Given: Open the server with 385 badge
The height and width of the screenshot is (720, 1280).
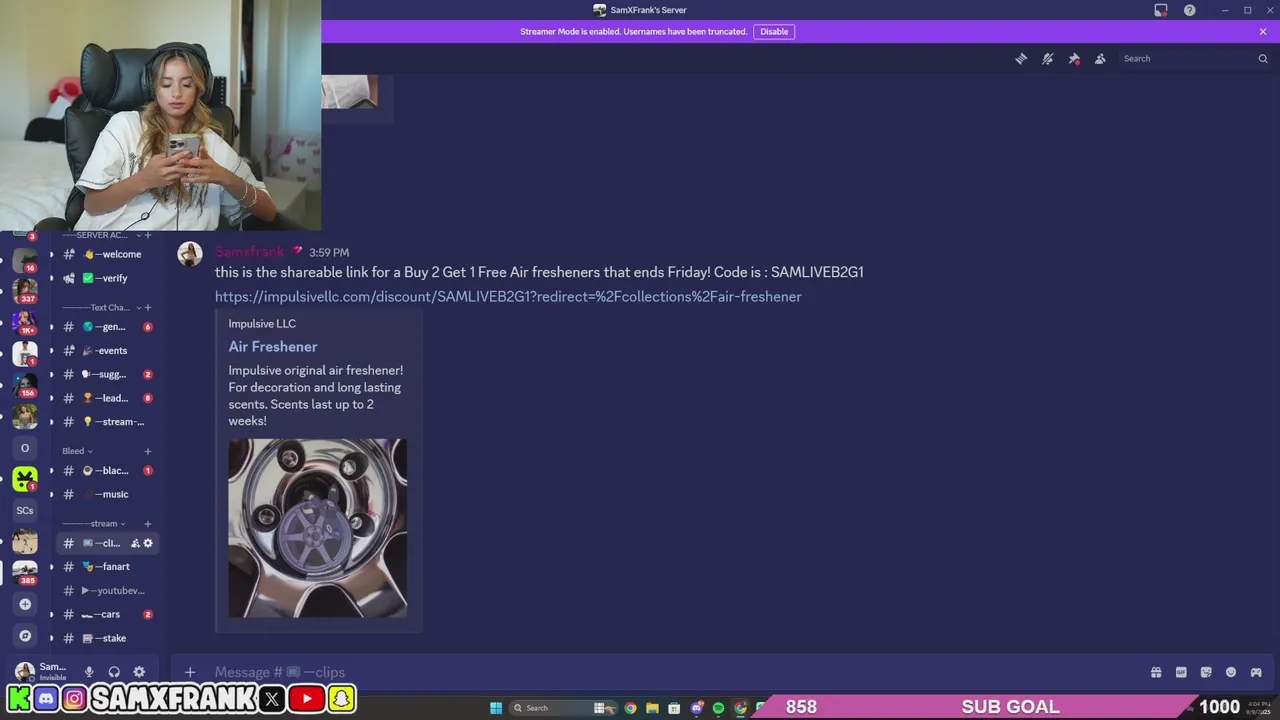Looking at the screenshot, I should point(25,572).
